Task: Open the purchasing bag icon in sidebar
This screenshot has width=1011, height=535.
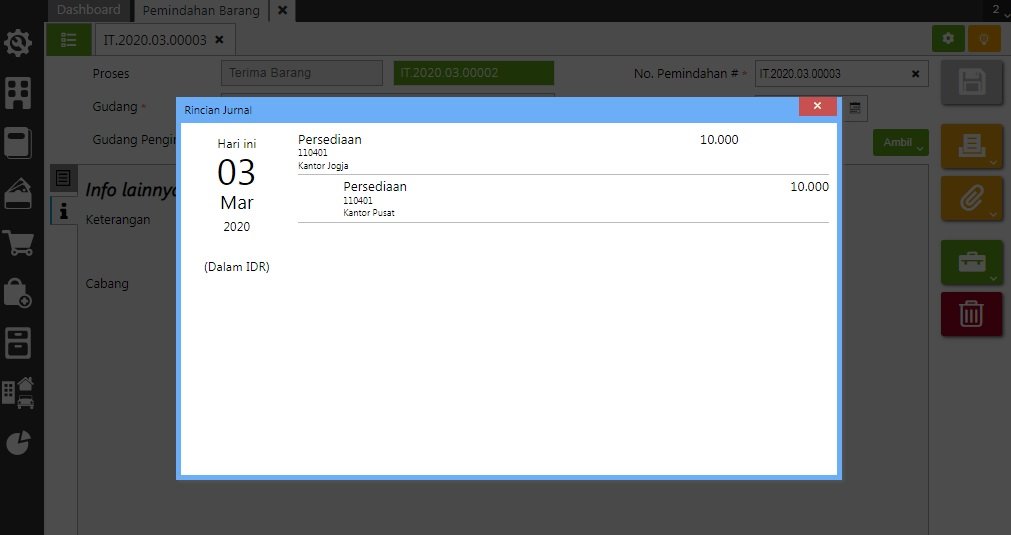Action: coord(18,293)
